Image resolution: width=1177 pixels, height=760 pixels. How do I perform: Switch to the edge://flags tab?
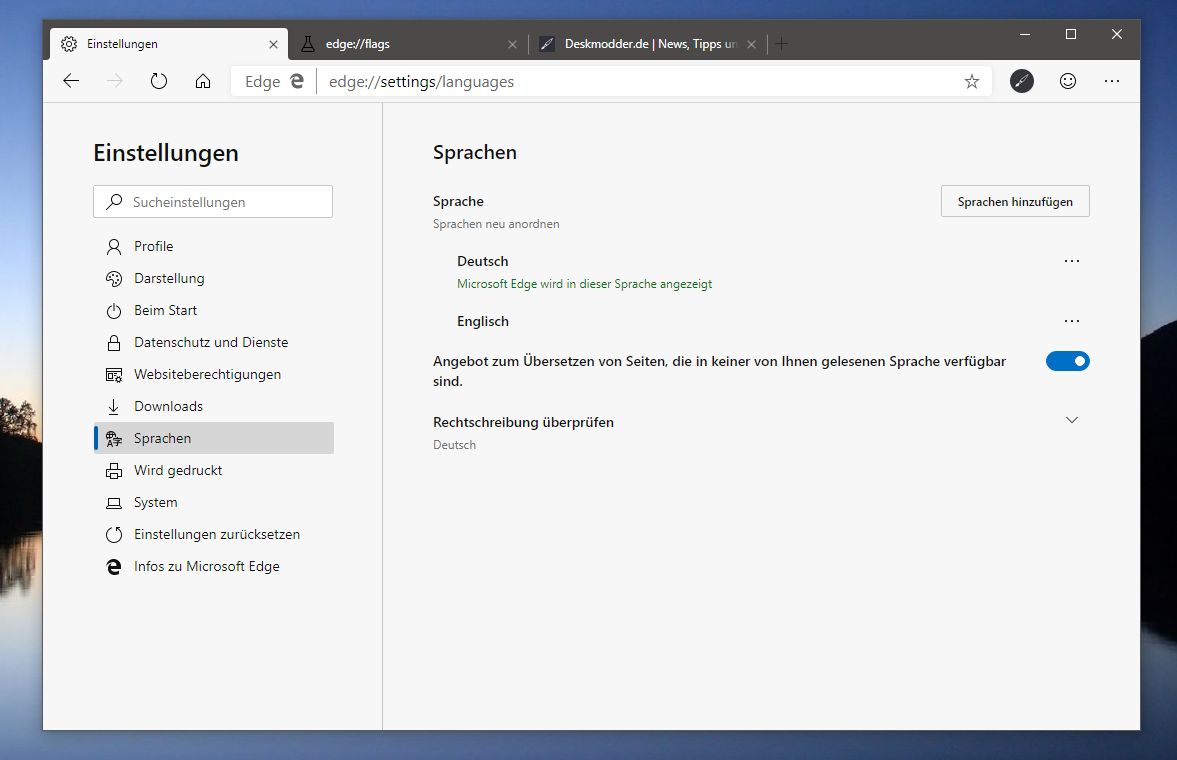(408, 44)
